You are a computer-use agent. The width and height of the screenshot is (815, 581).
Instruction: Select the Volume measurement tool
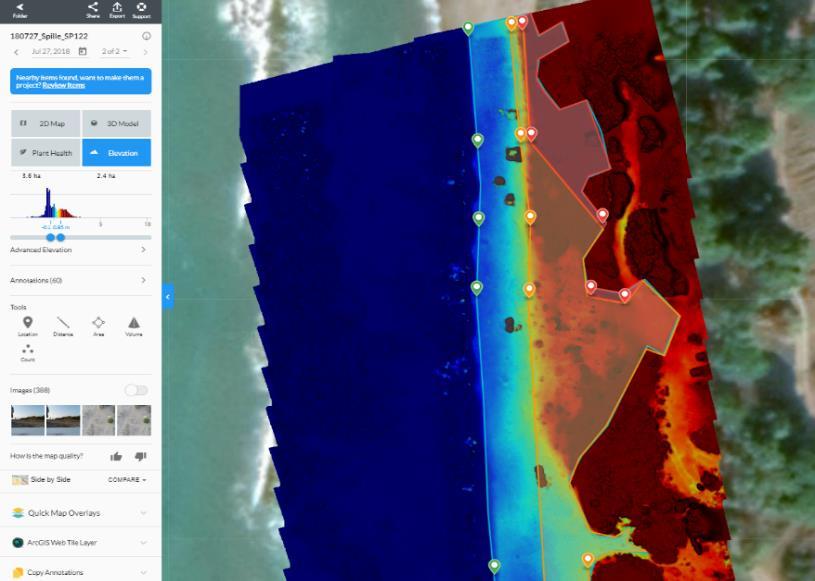pos(134,326)
